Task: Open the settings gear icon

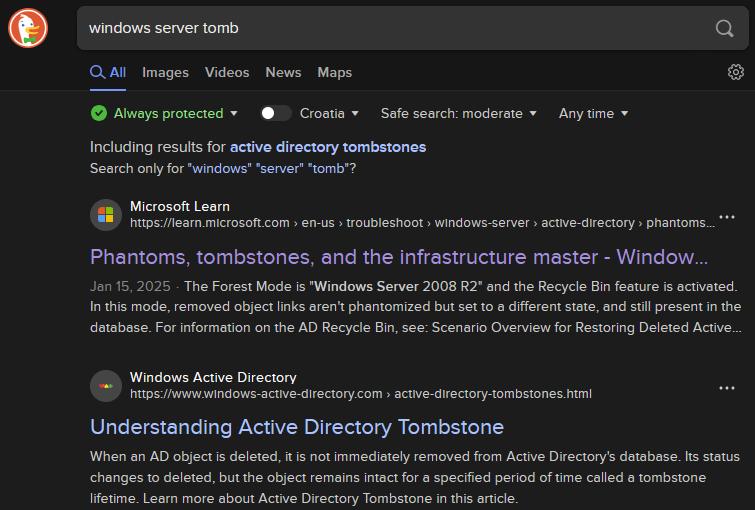Action: (x=736, y=72)
